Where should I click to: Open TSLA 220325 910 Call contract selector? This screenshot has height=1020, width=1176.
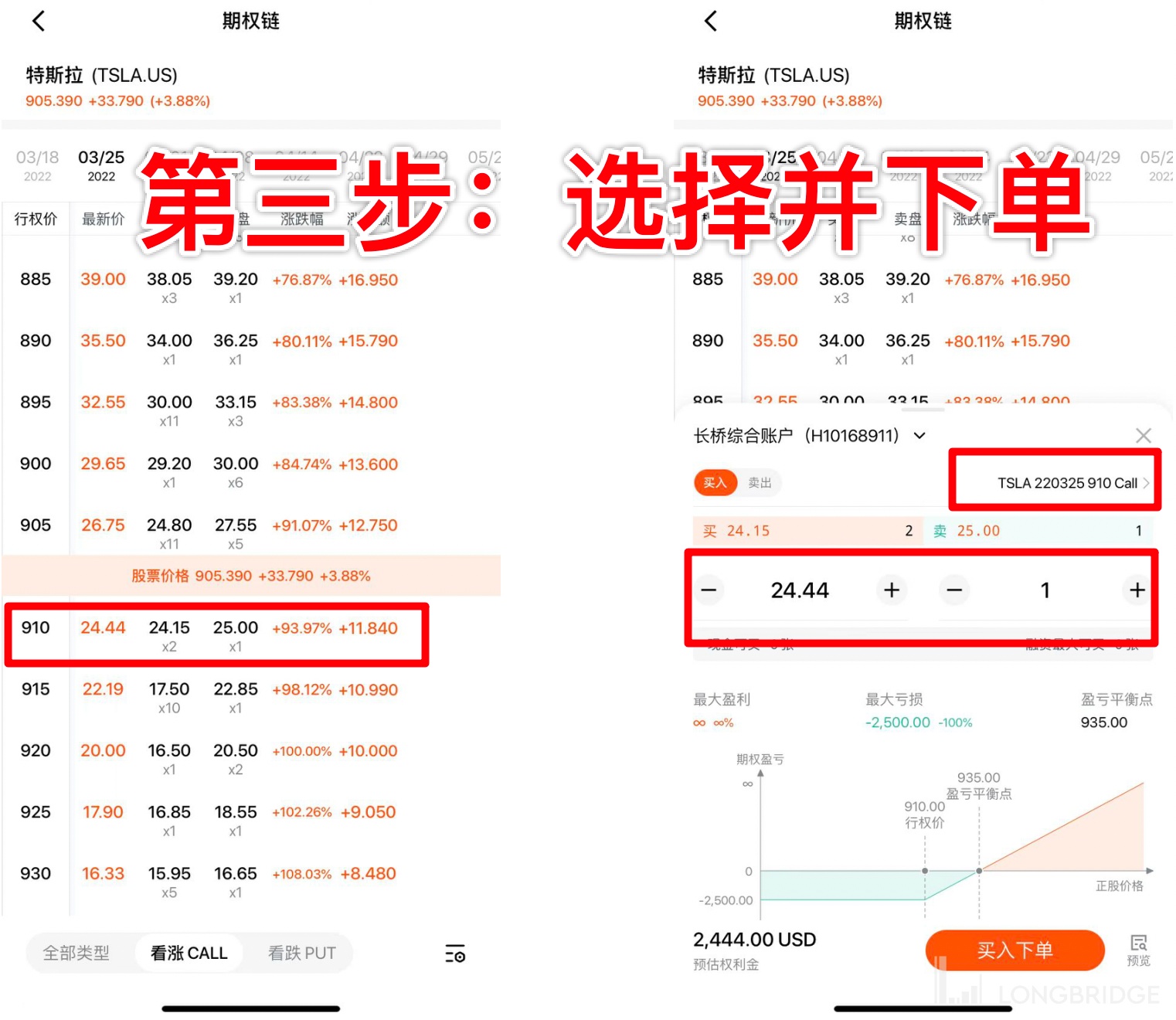(x=1070, y=483)
